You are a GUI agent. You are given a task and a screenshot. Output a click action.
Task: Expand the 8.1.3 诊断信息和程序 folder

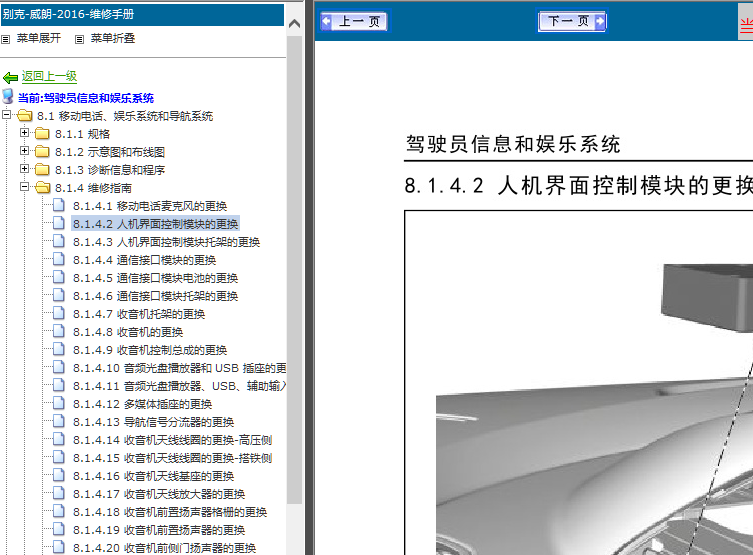coord(24,169)
